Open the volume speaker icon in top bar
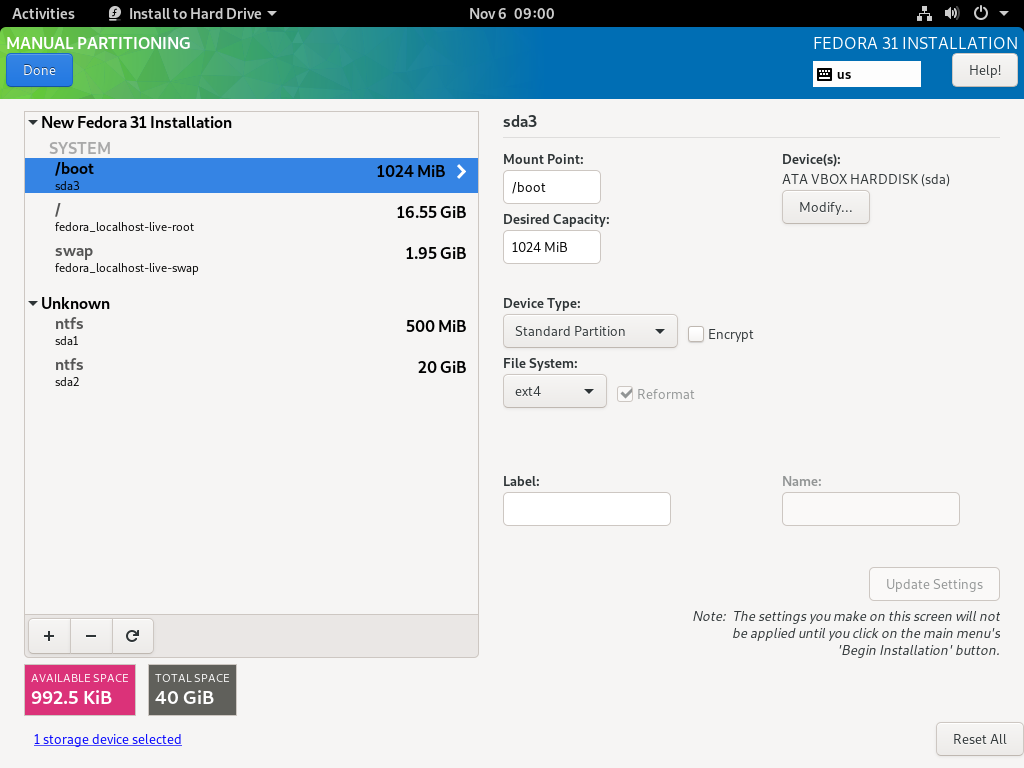This screenshot has width=1024, height=768. 952,14
